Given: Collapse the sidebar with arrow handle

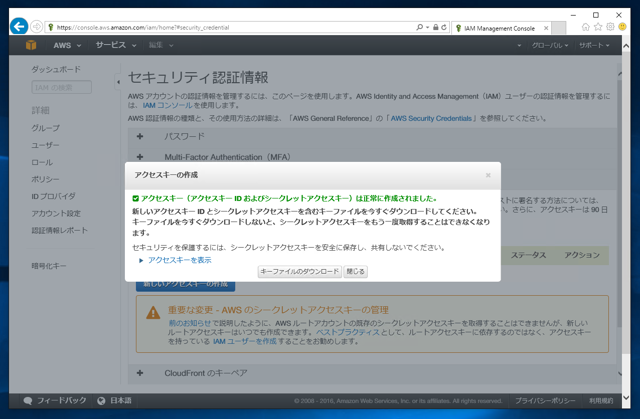Looking at the screenshot, I should pos(118,82).
